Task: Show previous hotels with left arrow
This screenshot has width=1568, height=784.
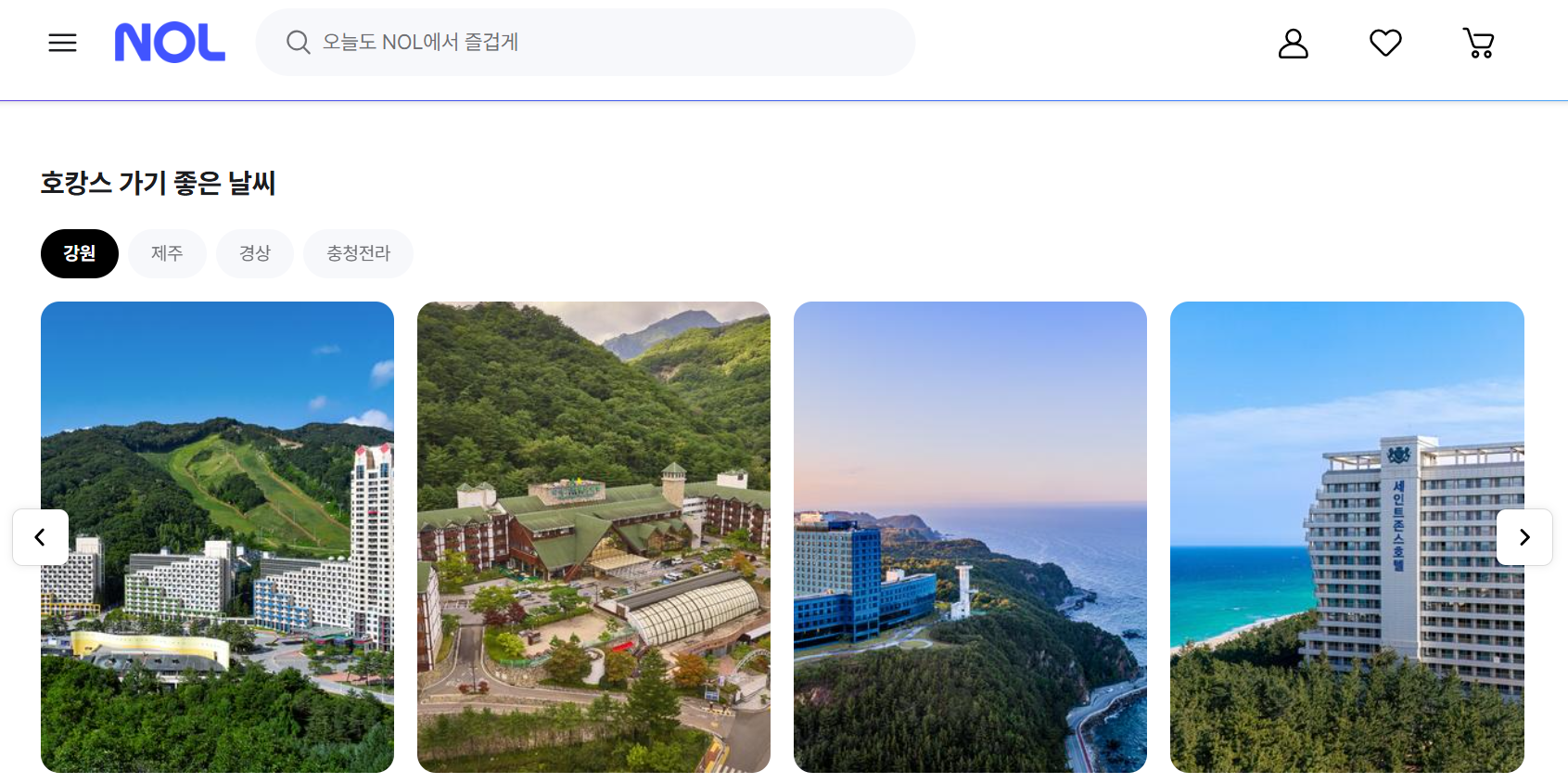Action: tap(40, 537)
